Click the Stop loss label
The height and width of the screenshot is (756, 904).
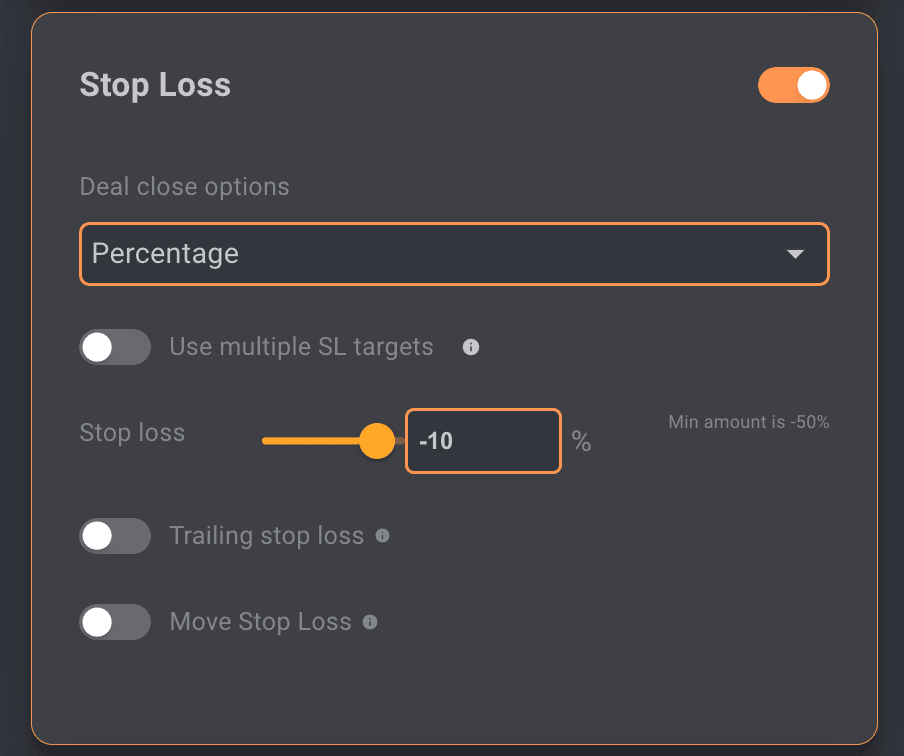tap(132, 432)
